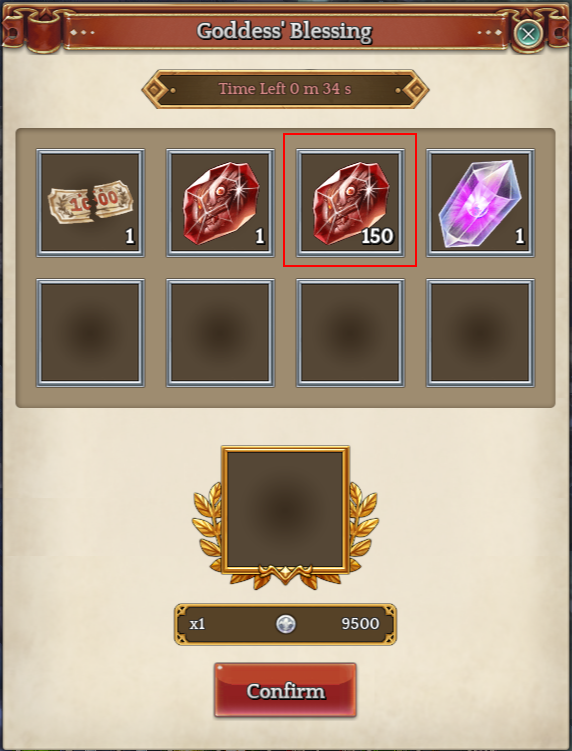Viewport: 572px width, 751px height.
Task: Click the golden laurel result slot
Action: coord(286,510)
